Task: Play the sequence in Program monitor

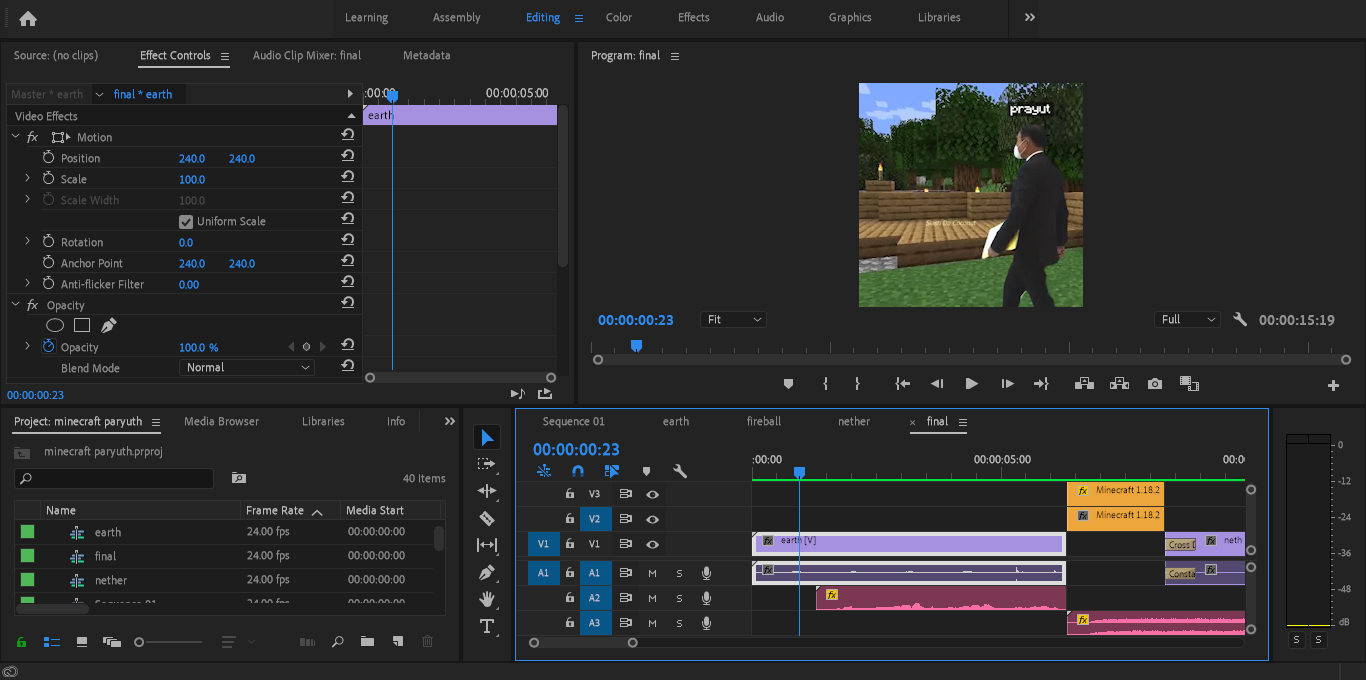Action: click(971, 383)
